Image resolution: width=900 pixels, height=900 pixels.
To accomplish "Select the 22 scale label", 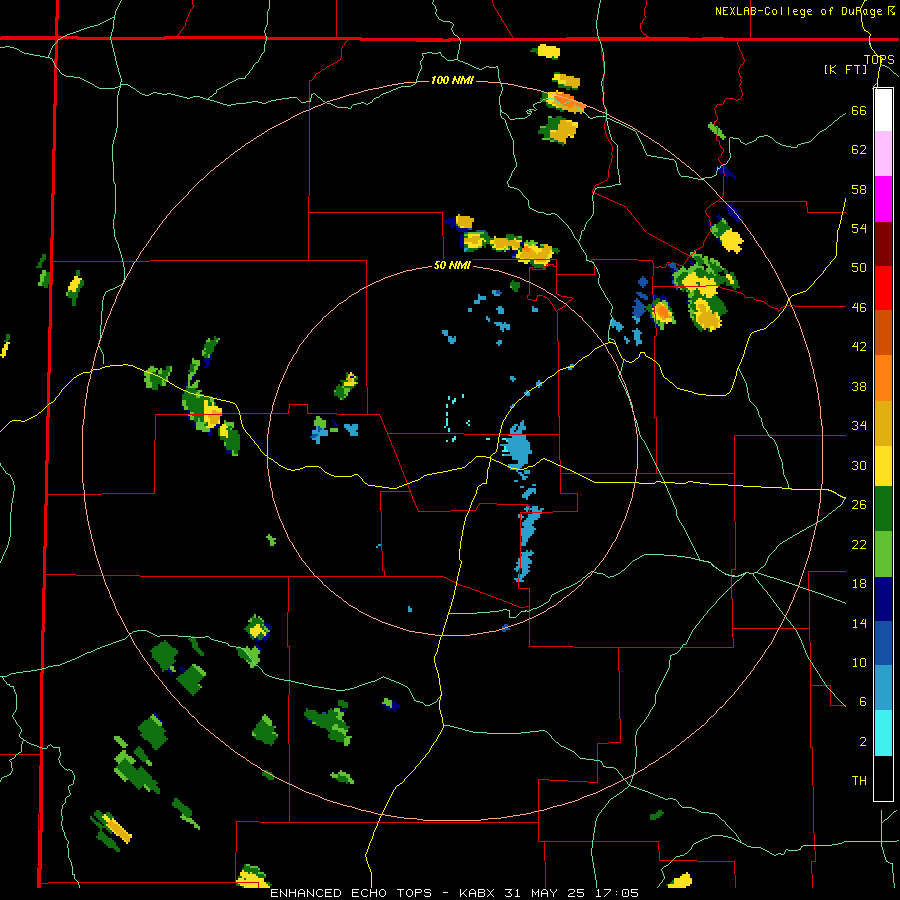I will [x=859, y=544].
